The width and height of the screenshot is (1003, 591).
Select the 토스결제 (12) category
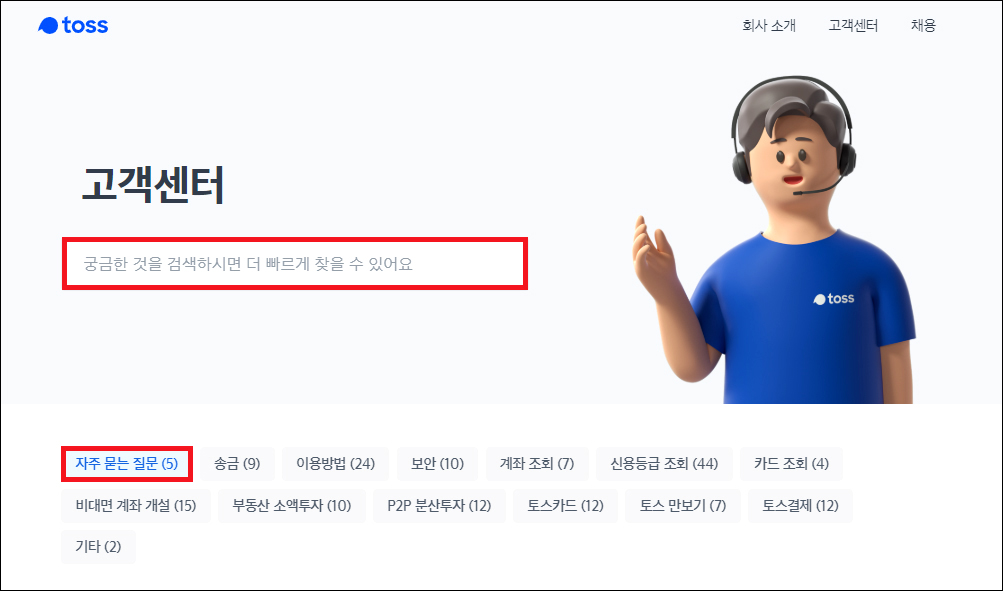click(x=800, y=506)
